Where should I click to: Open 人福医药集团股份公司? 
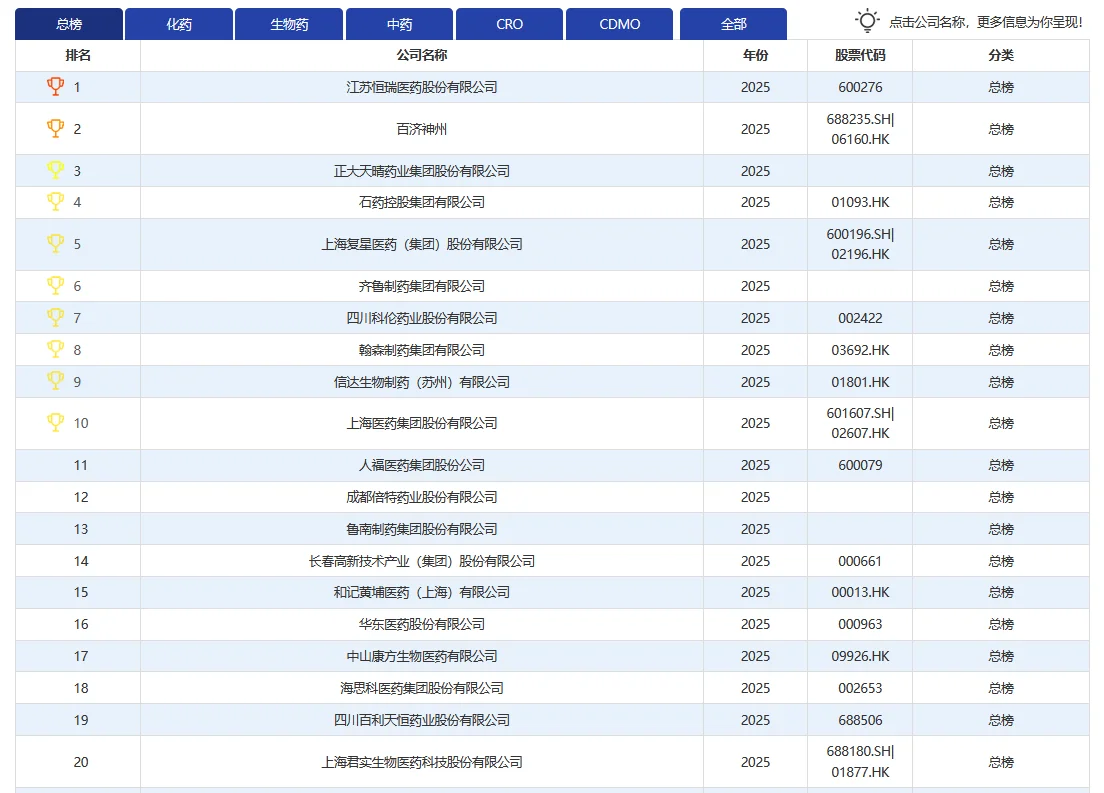(422, 466)
